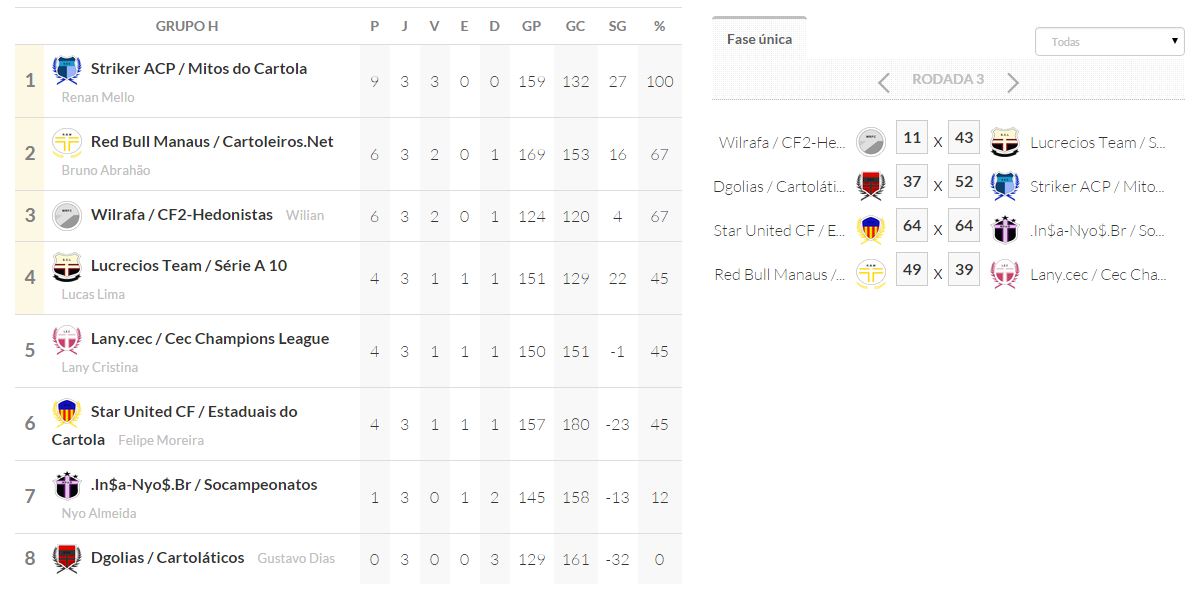Screen dimensions: 1196x595
Task: Click Dgolias crest in standings table
Action: (67, 559)
